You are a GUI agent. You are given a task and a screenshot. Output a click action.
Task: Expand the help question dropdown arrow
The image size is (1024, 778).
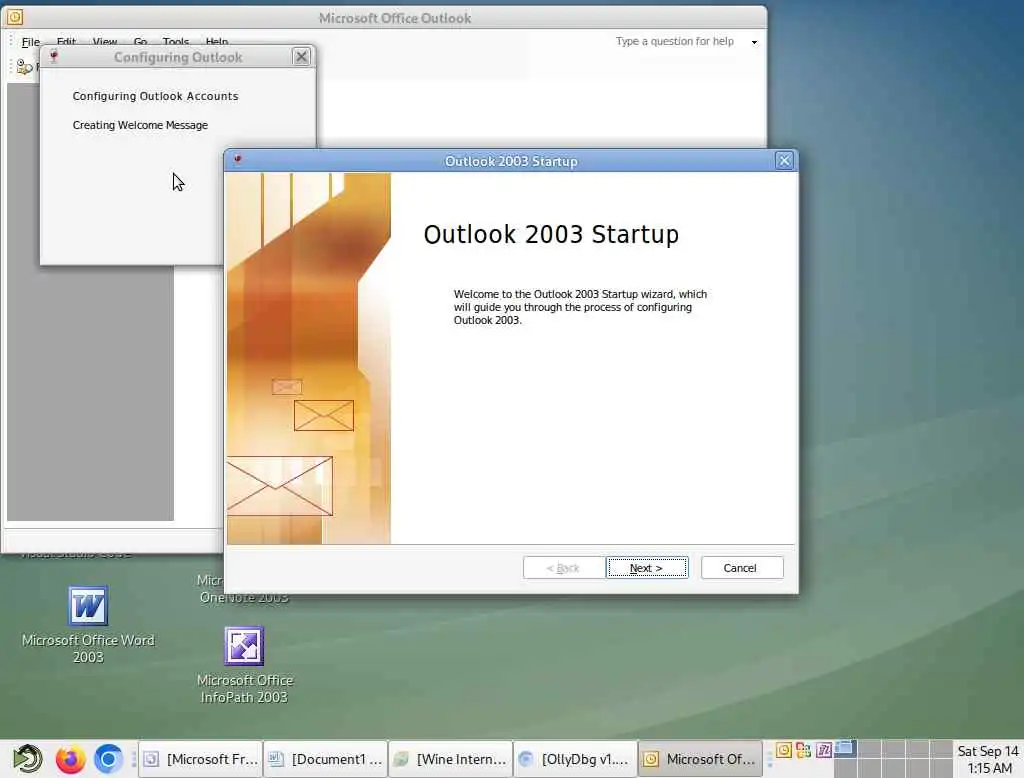point(754,42)
